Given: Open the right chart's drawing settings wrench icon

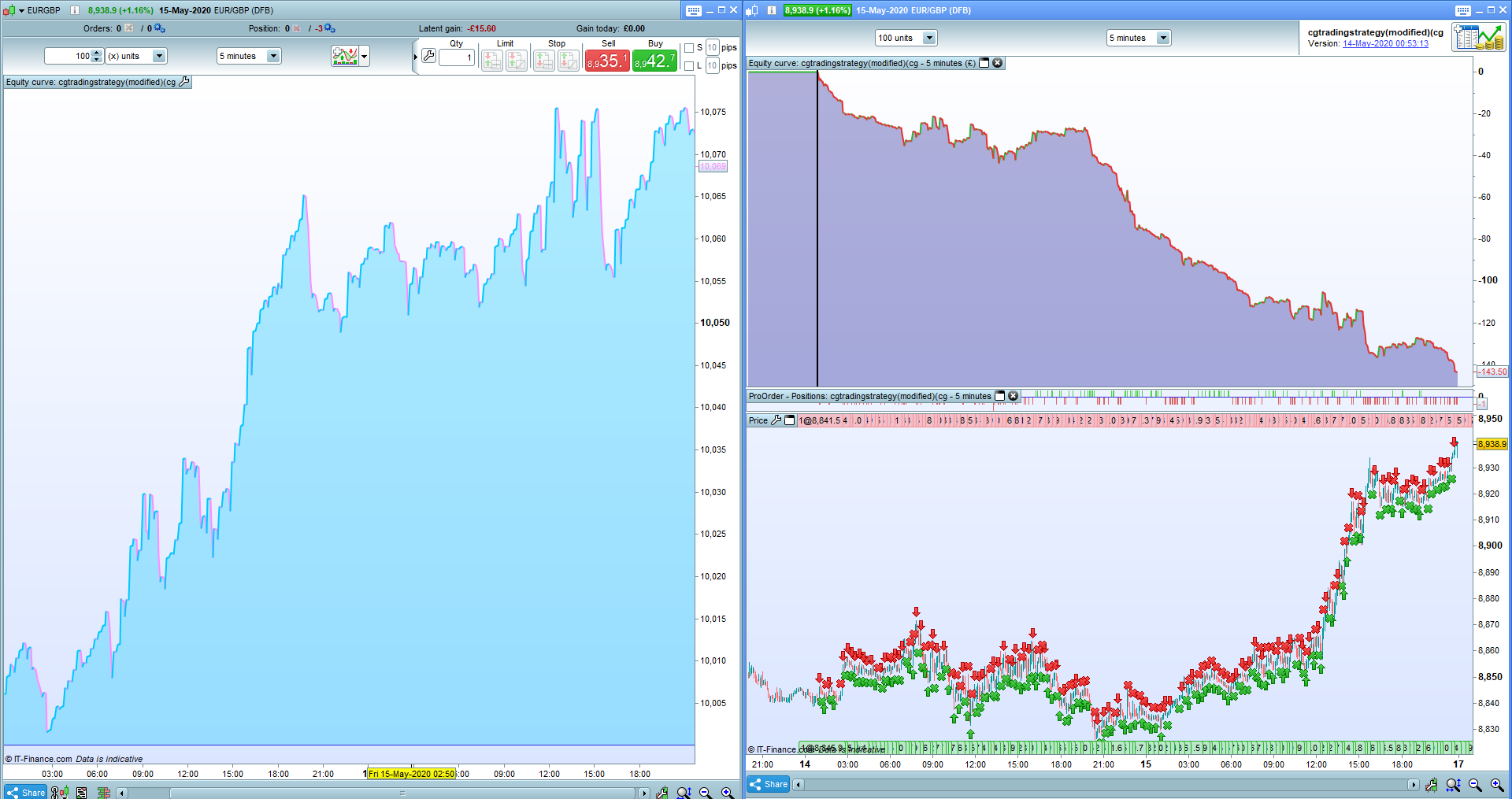Looking at the screenshot, I should pyautogui.click(x=1431, y=785).
